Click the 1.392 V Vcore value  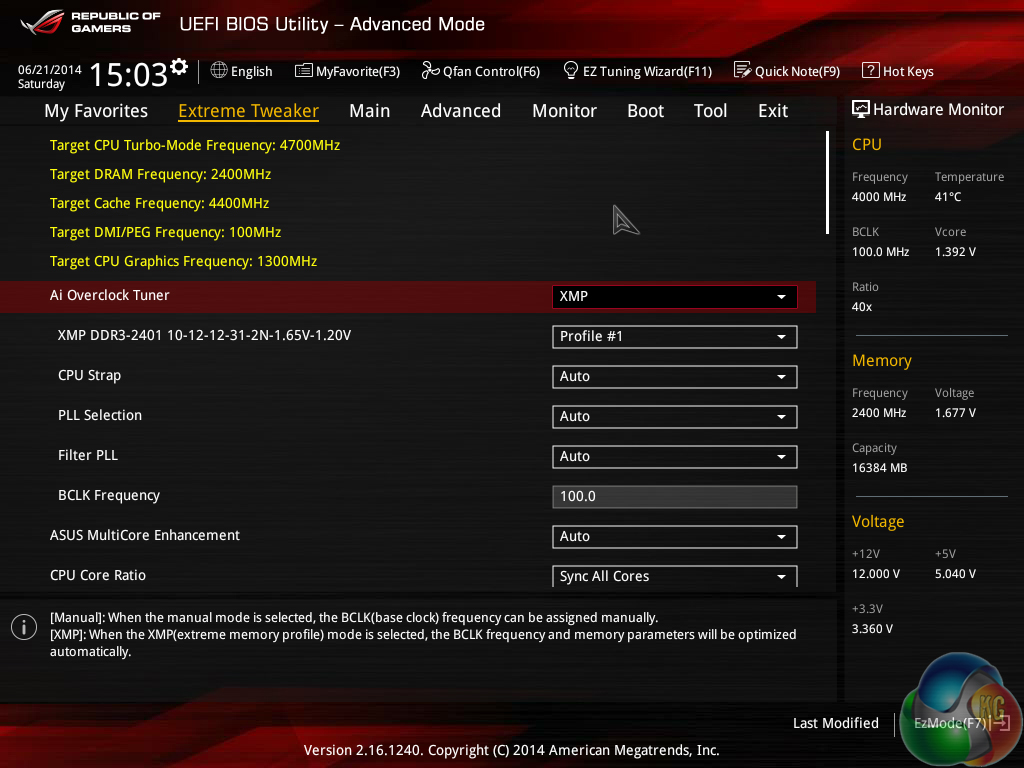pyautogui.click(x=955, y=251)
